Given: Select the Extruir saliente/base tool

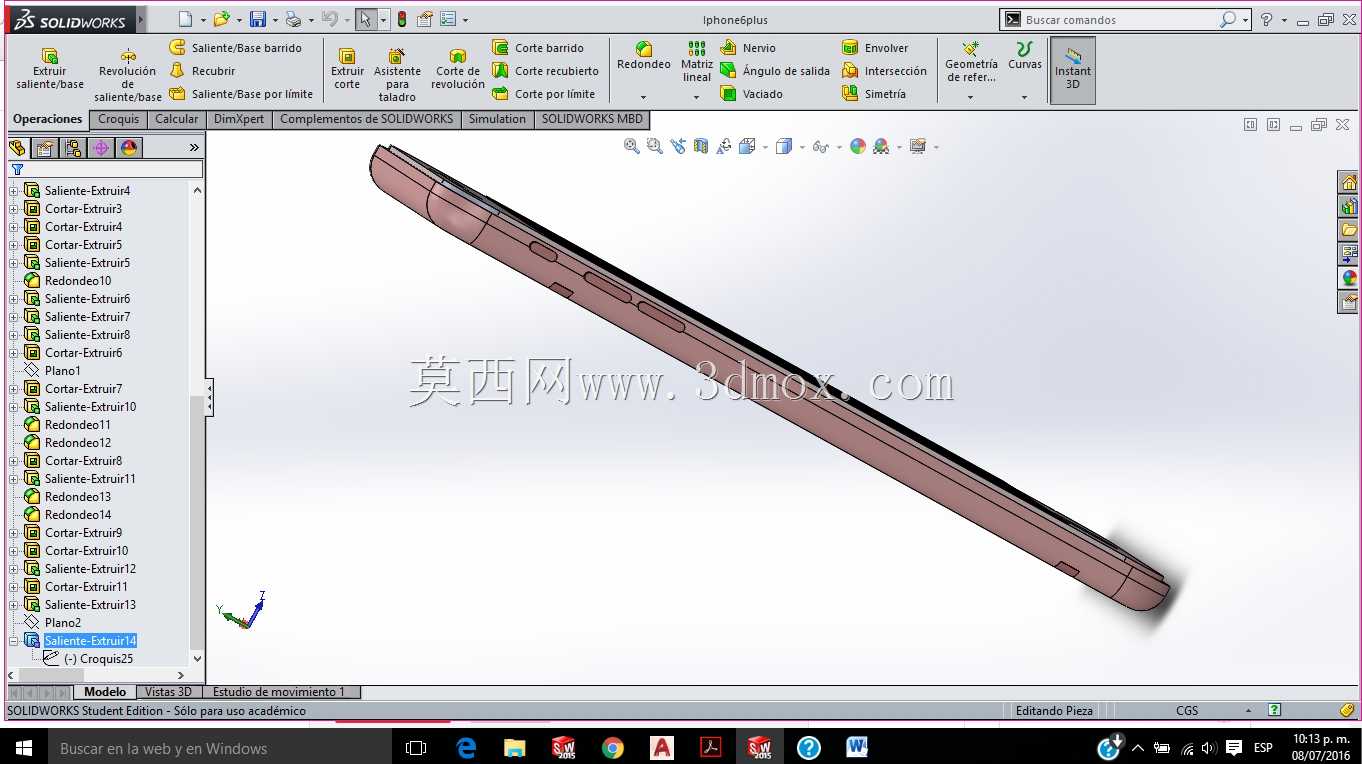Looking at the screenshot, I should (50, 68).
